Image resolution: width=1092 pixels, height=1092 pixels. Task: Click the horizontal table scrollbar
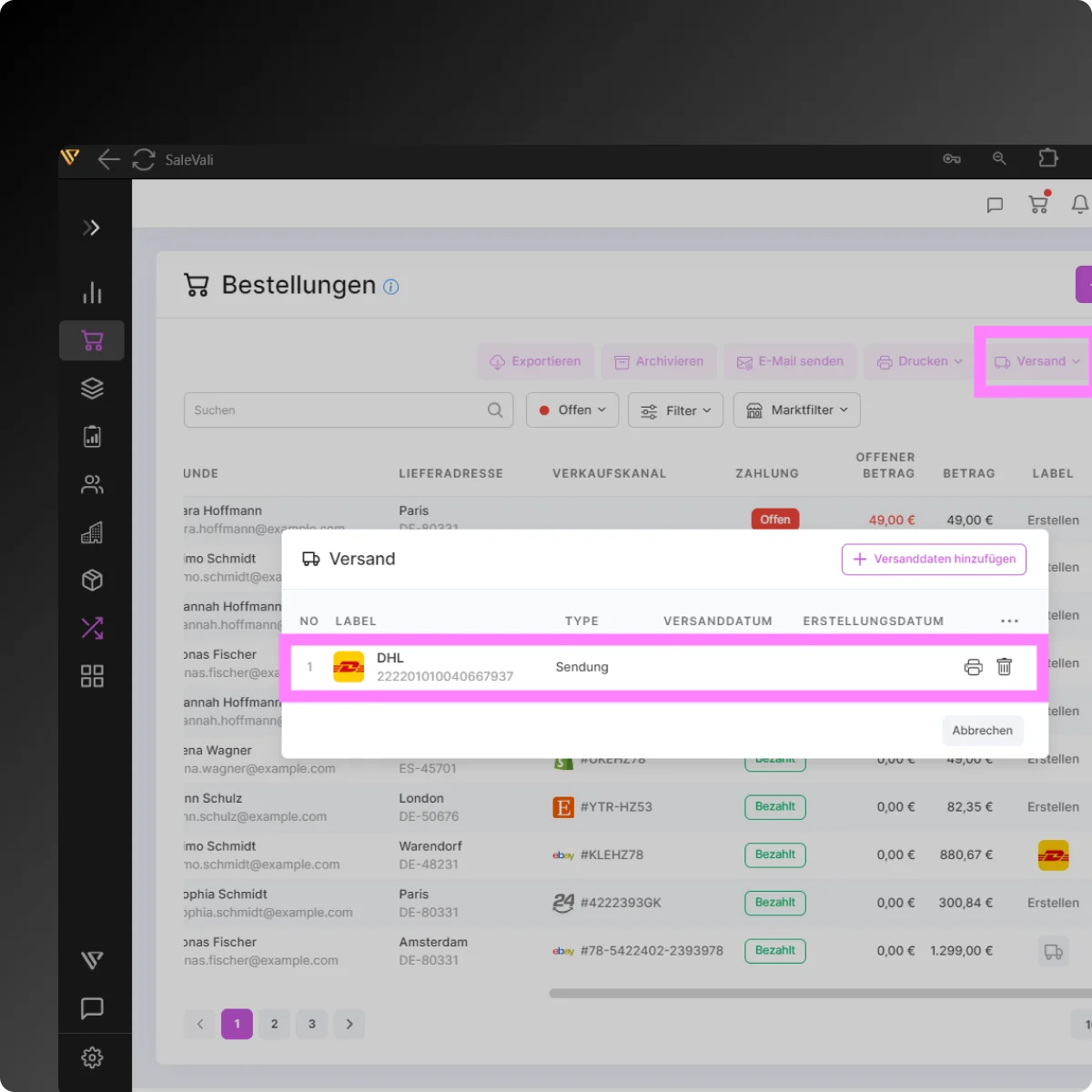point(819,993)
